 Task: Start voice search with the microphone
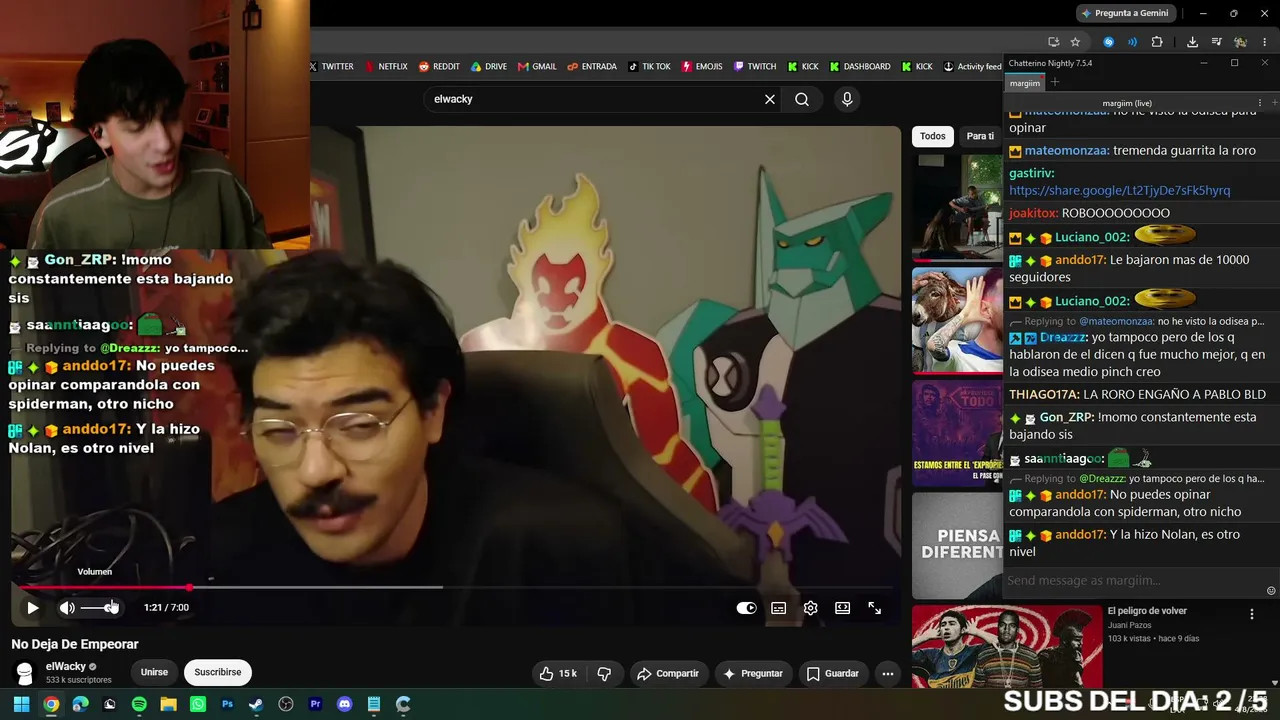click(847, 99)
